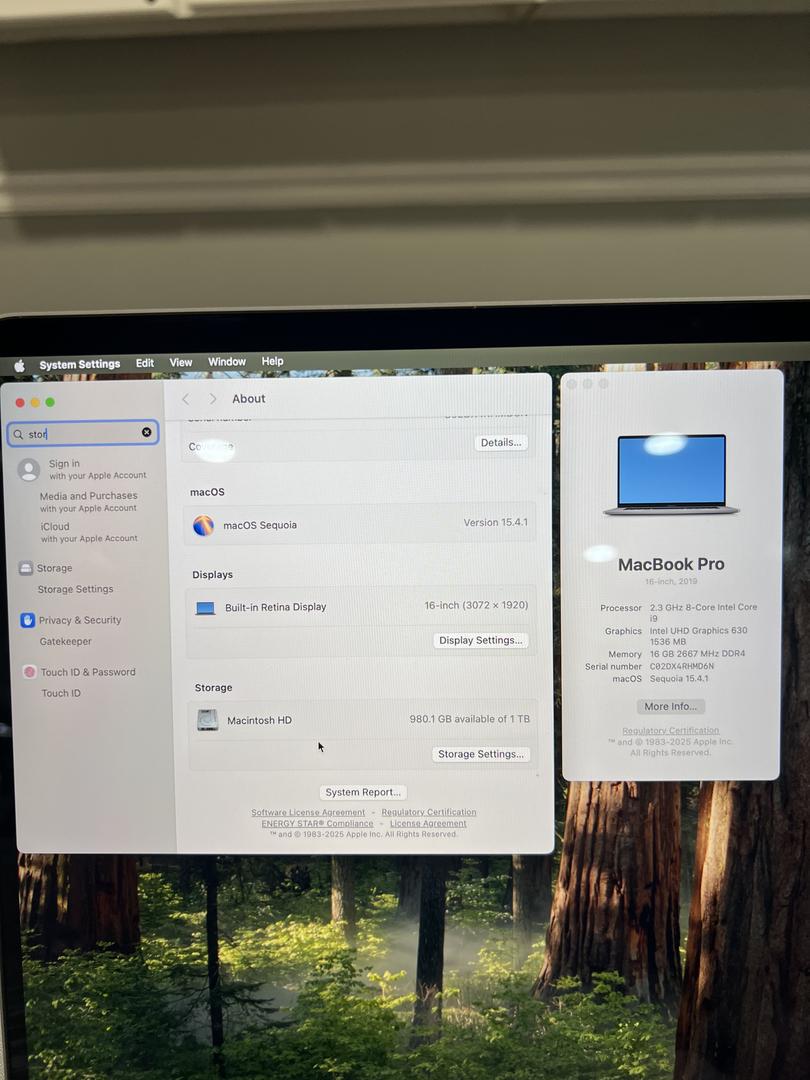
Task: Open the Edit menu
Action: [145, 363]
